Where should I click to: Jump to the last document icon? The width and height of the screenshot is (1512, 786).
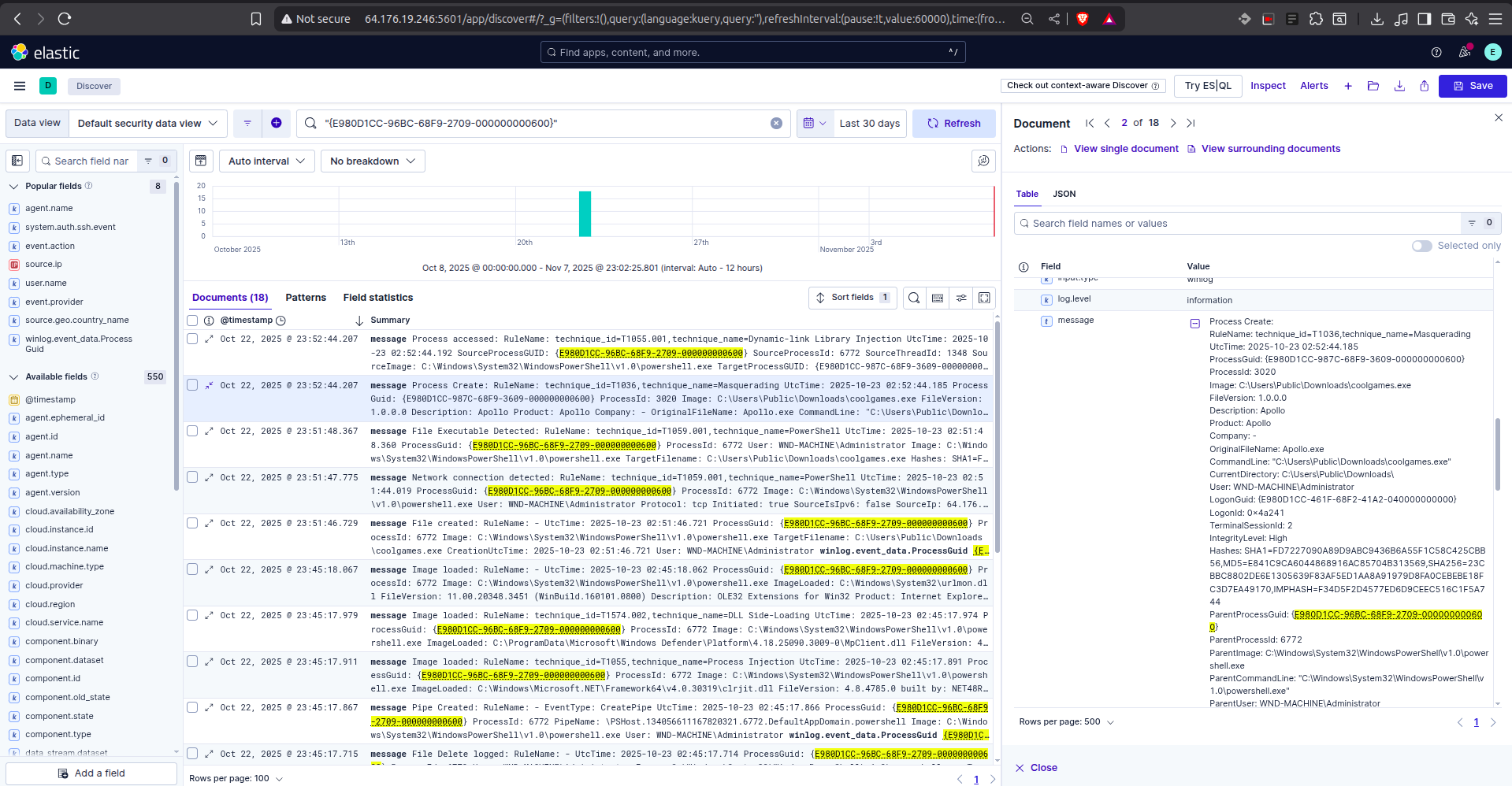click(x=1191, y=123)
